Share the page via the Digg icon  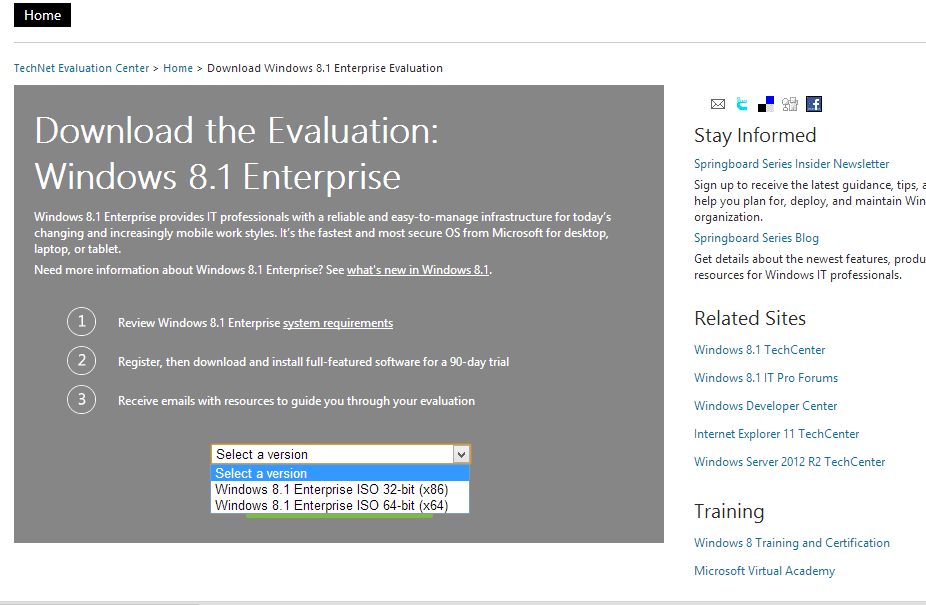pyautogui.click(x=790, y=105)
